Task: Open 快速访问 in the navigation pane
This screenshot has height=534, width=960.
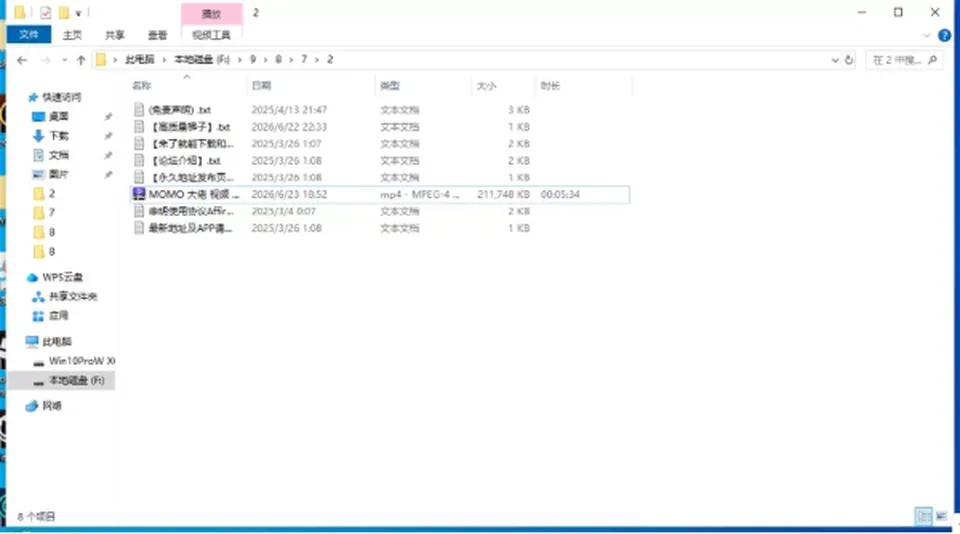Action: 61,97
